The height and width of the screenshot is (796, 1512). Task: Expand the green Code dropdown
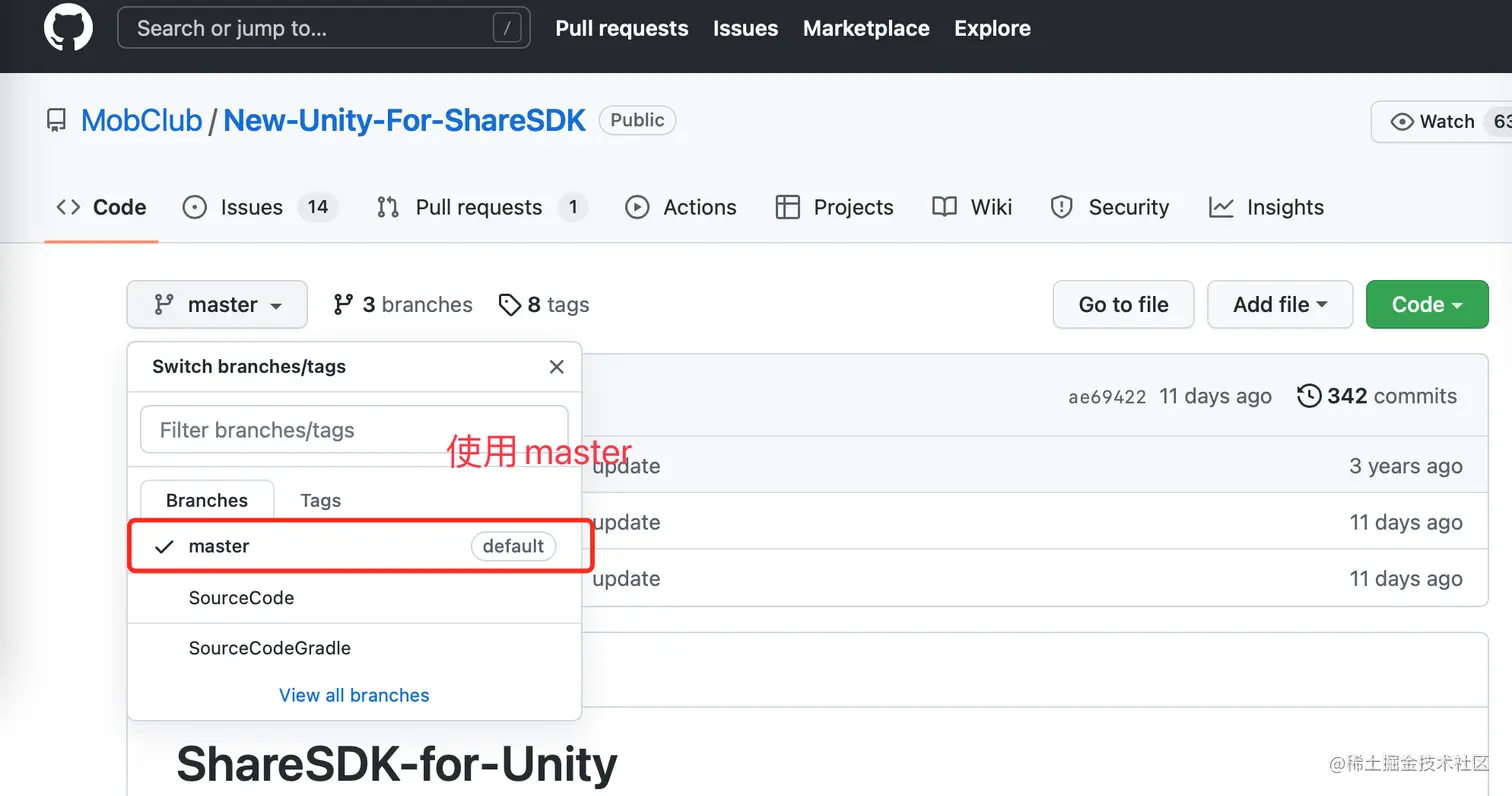pyautogui.click(x=1427, y=304)
